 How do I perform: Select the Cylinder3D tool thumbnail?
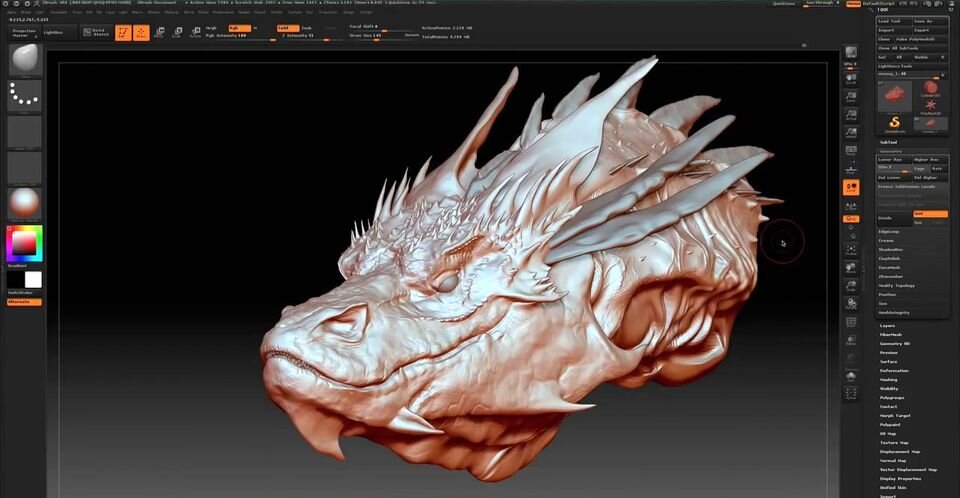coord(931,88)
